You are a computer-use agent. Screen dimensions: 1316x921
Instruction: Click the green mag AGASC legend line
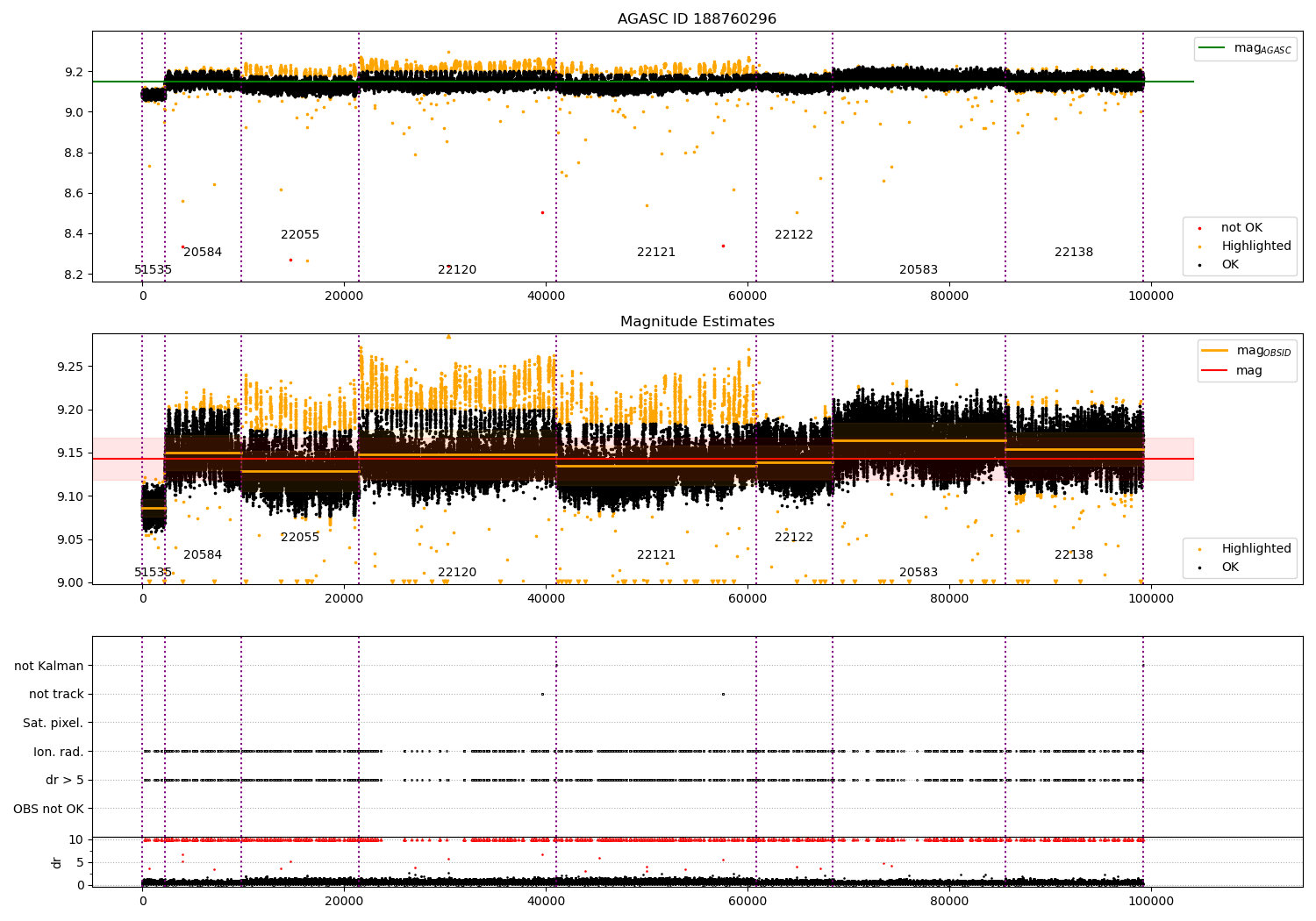coord(1213,48)
